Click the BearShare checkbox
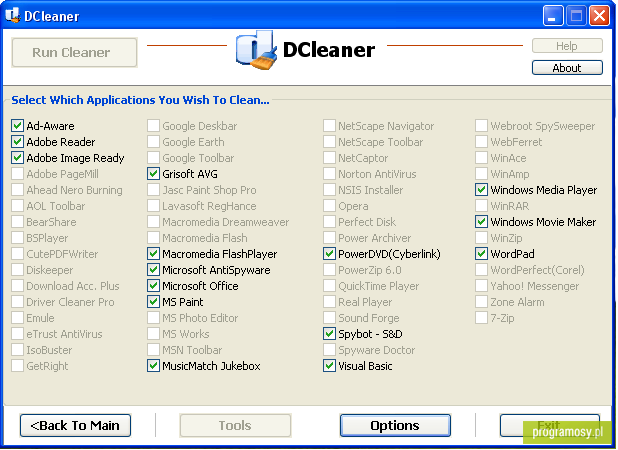 tap(17, 222)
